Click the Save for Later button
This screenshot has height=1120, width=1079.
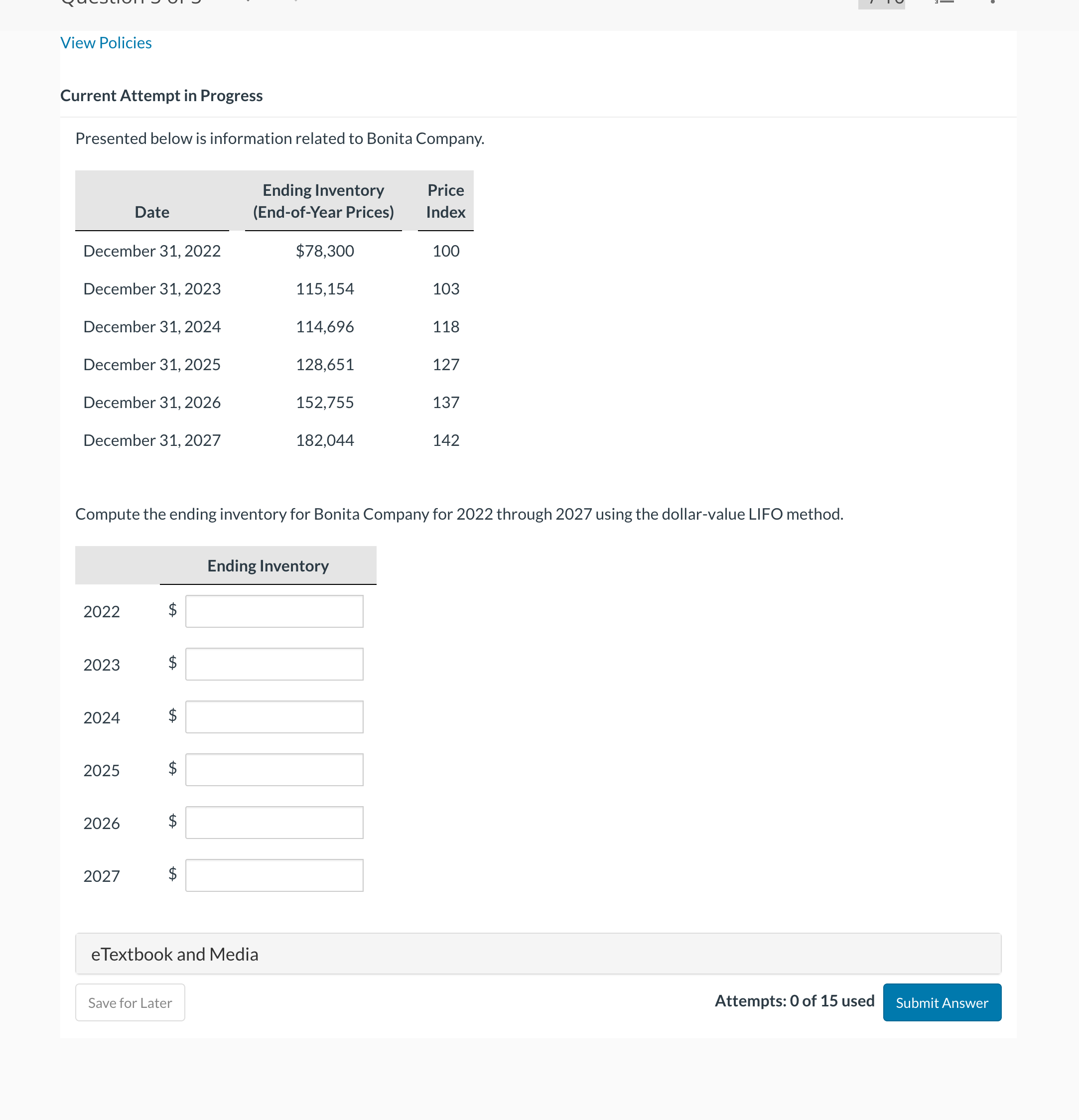pyautogui.click(x=130, y=1002)
